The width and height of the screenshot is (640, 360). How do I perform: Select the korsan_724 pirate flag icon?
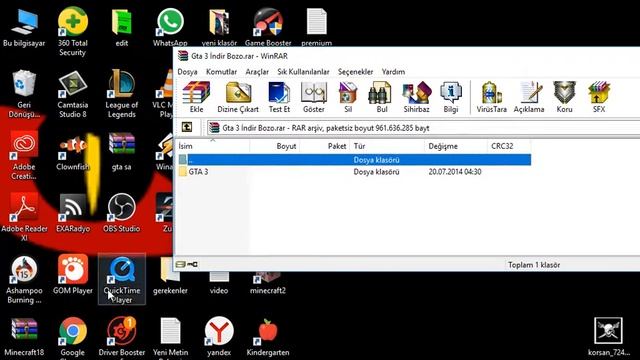608,337
